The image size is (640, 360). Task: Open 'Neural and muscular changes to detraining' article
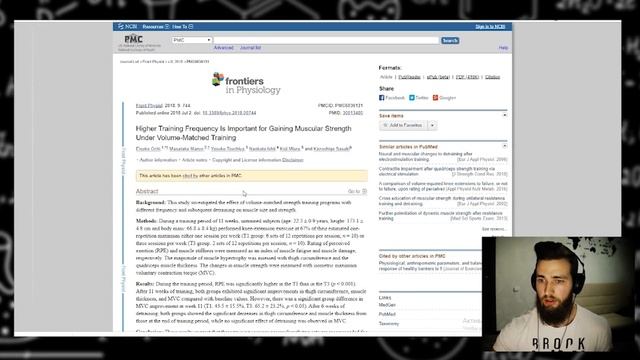coord(425,156)
